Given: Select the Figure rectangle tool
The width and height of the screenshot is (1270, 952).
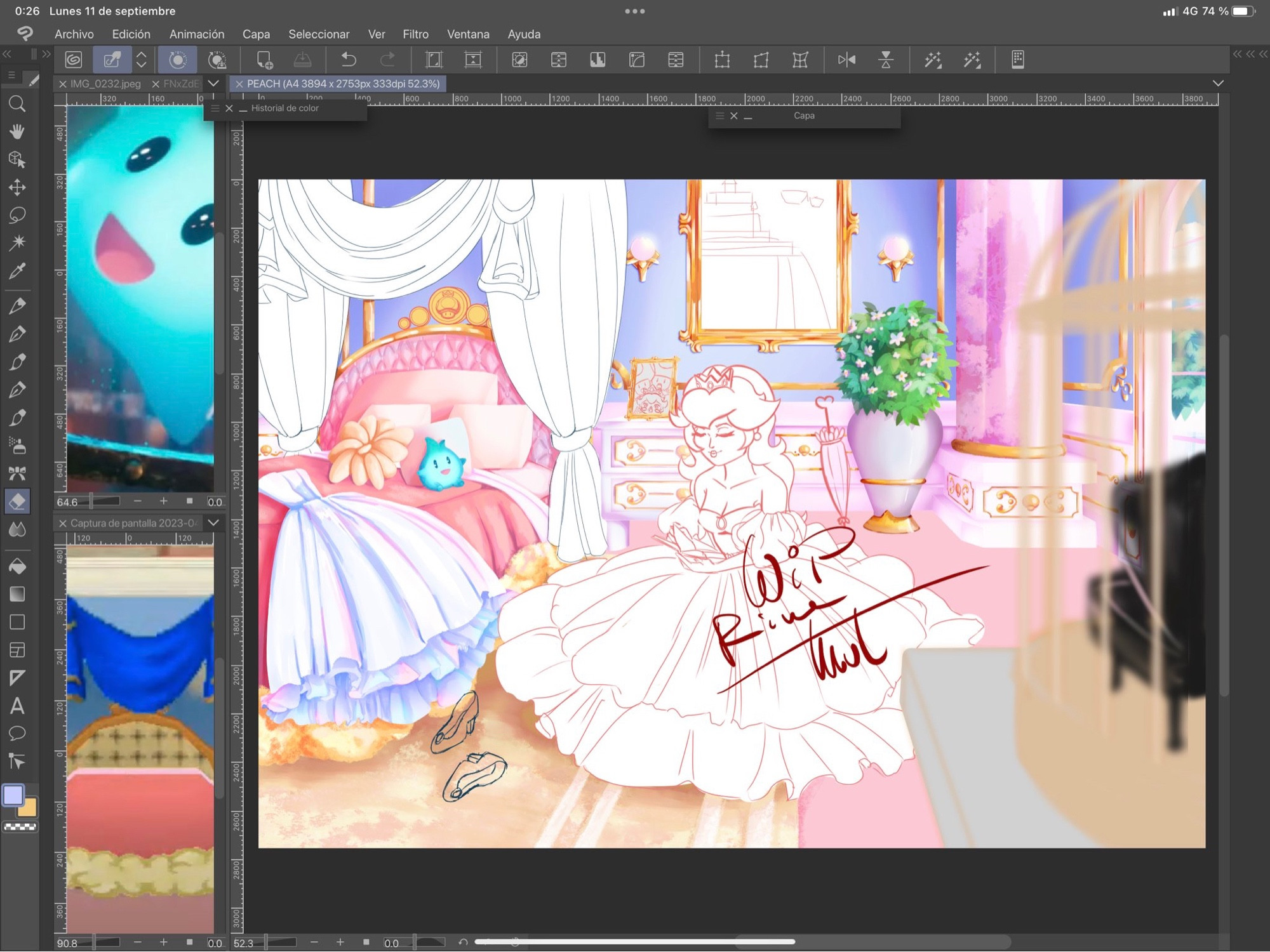Looking at the screenshot, I should click(17, 622).
